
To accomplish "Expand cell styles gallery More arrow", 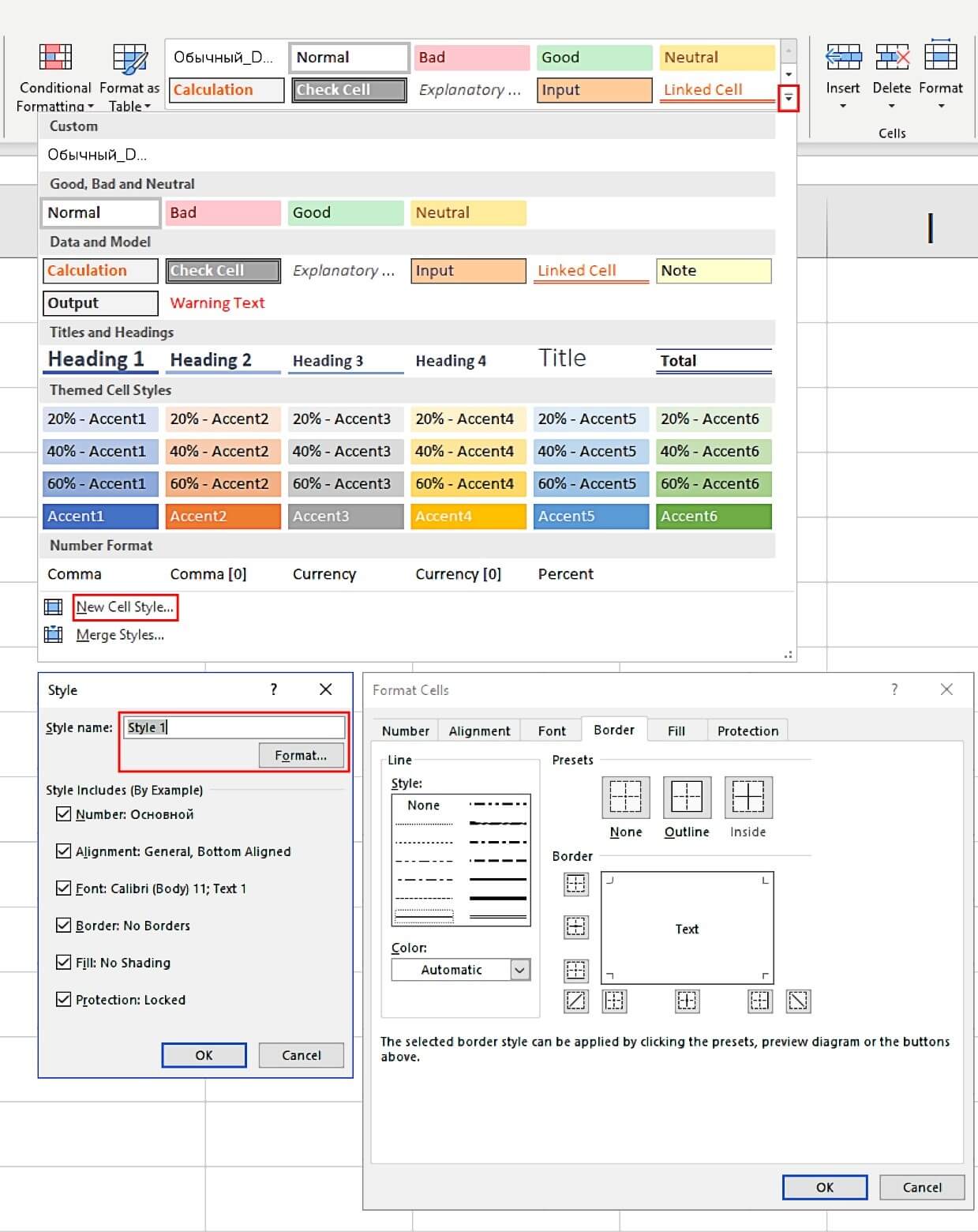I will [788, 99].
